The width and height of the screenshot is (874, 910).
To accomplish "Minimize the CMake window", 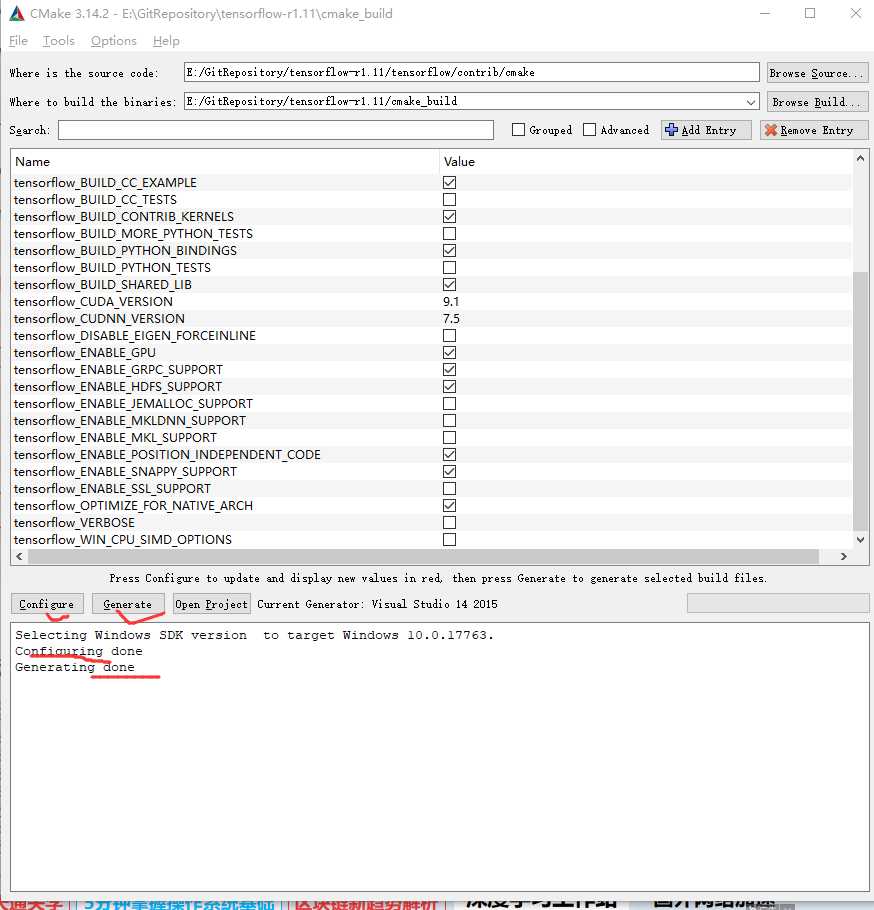I will 765,13.
